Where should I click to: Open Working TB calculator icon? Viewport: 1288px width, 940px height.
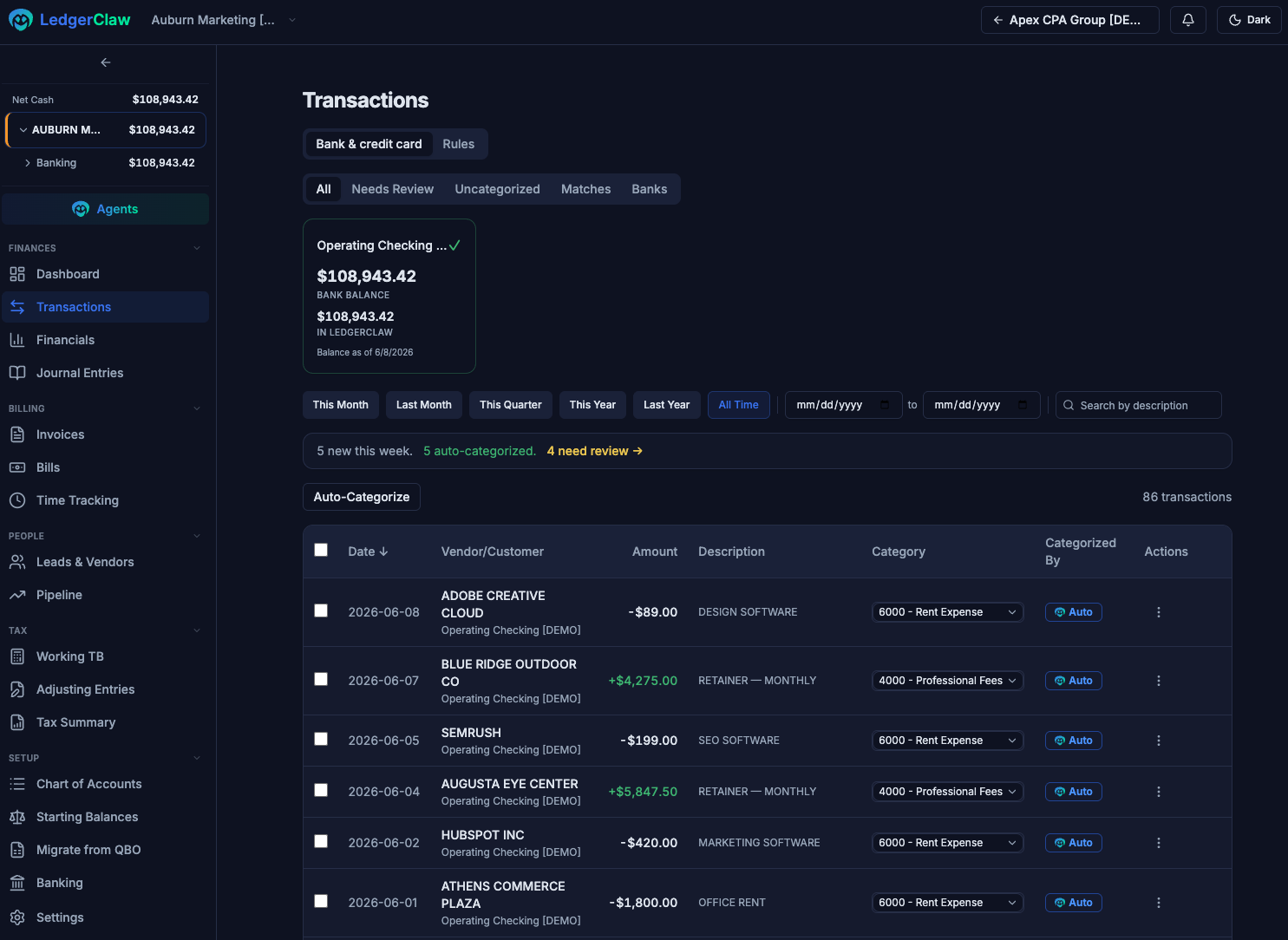tap(17, 656)
